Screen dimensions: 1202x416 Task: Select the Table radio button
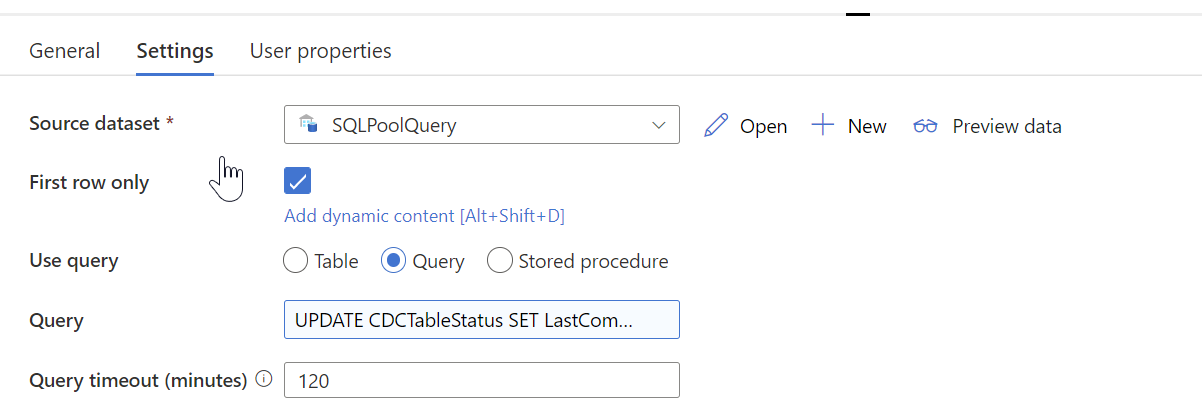[295, 261]
